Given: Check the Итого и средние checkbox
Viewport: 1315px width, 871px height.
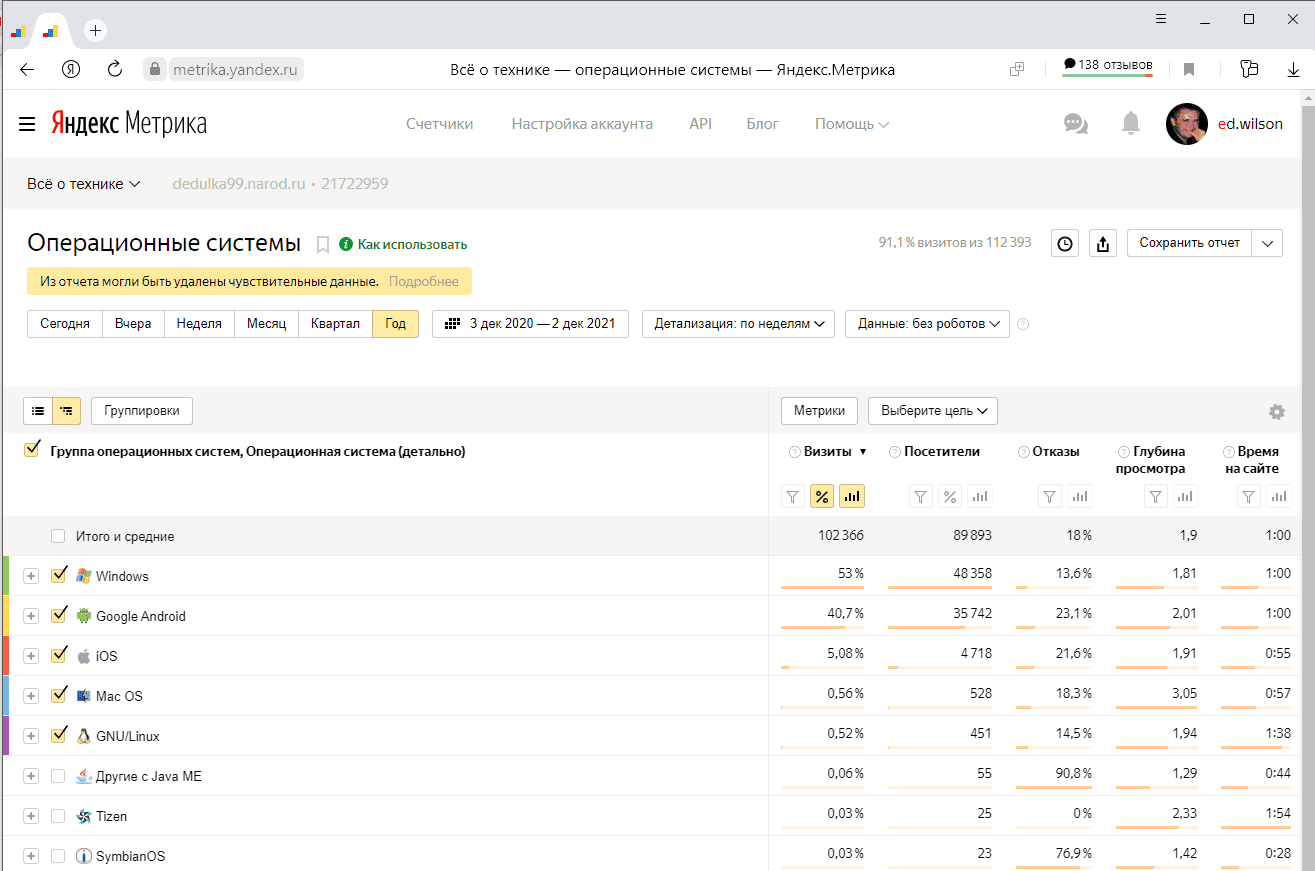Looking at the screenshot, I should tap(58, 536).
